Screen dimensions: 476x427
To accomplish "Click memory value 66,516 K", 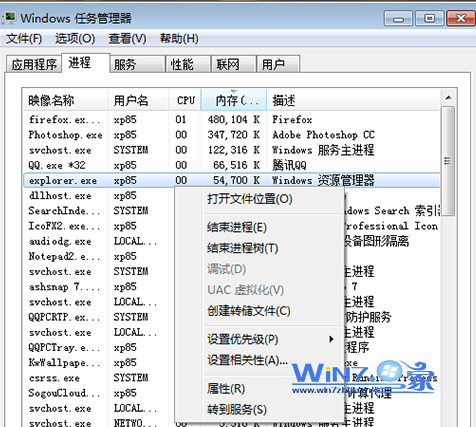I will click(x=237, y=165).
